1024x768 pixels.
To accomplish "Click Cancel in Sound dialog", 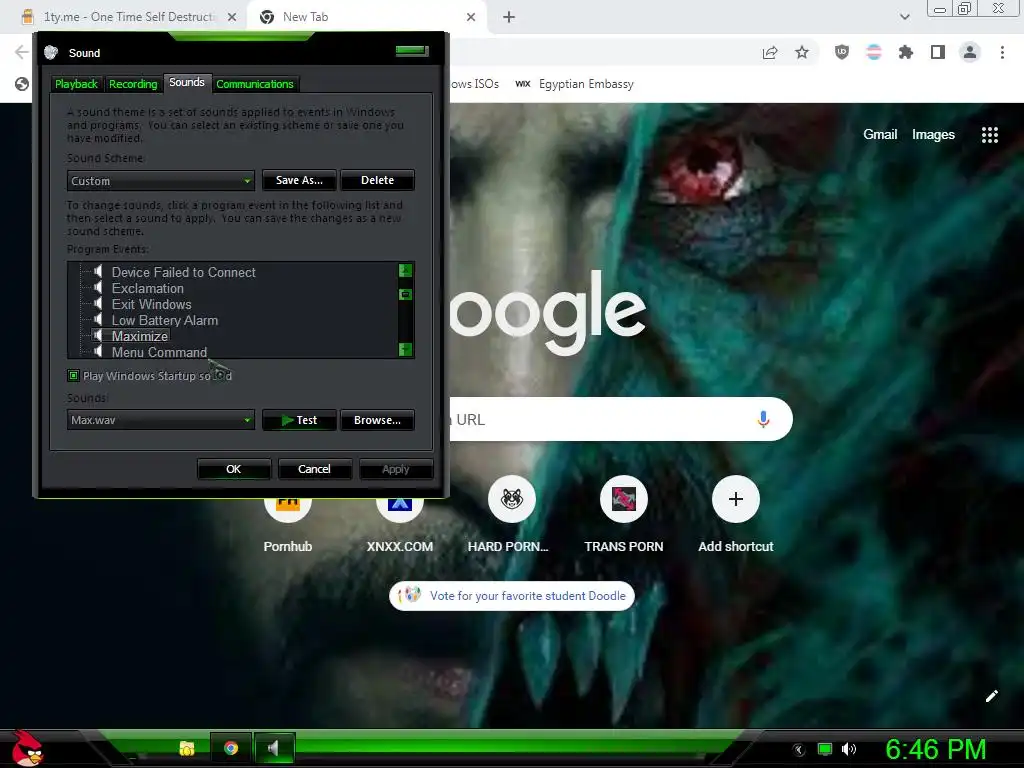I will click(x=314, y=469).
